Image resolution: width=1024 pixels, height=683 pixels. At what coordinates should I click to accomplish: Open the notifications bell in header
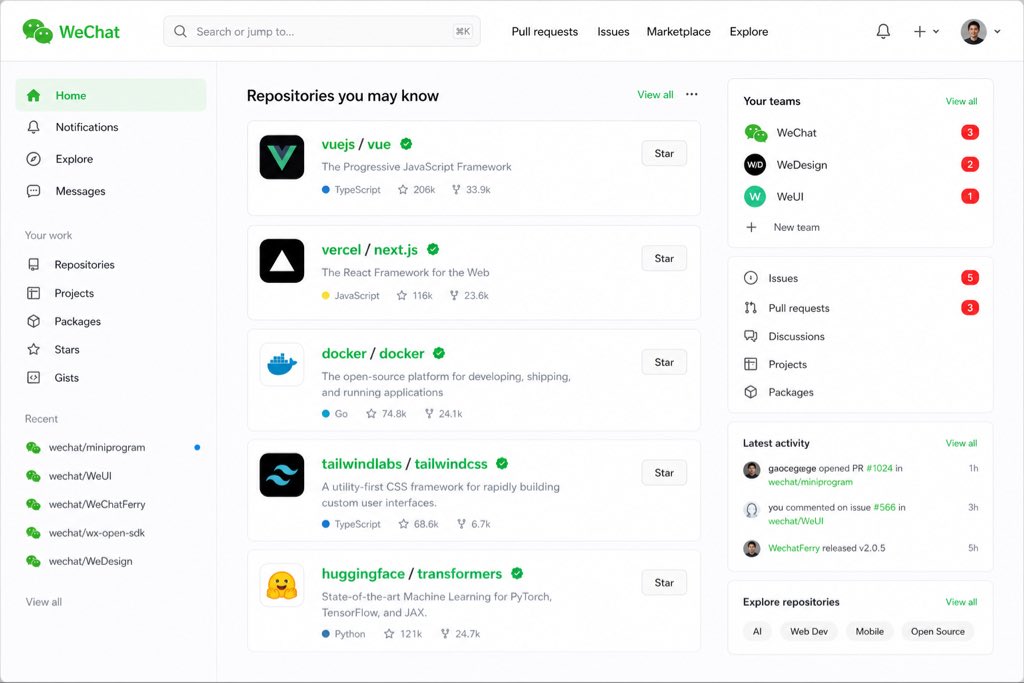tap(883, 31)
